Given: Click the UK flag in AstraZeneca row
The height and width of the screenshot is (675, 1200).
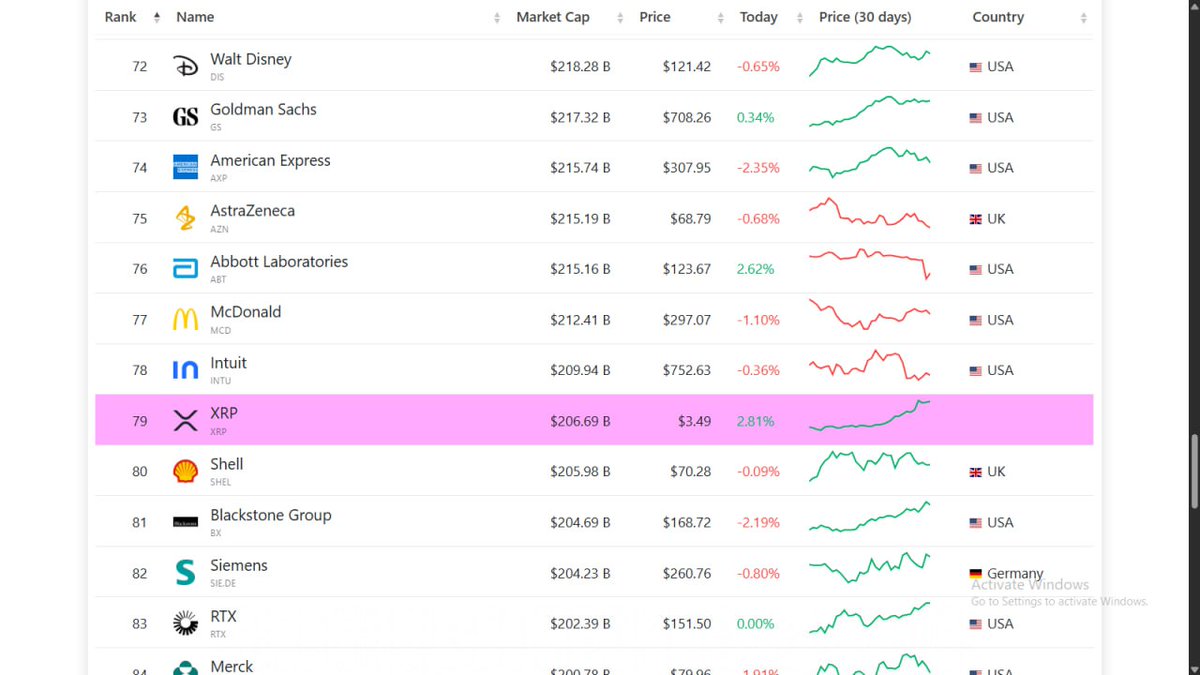Looking at the screenshot, I should [x=976, y=219].
